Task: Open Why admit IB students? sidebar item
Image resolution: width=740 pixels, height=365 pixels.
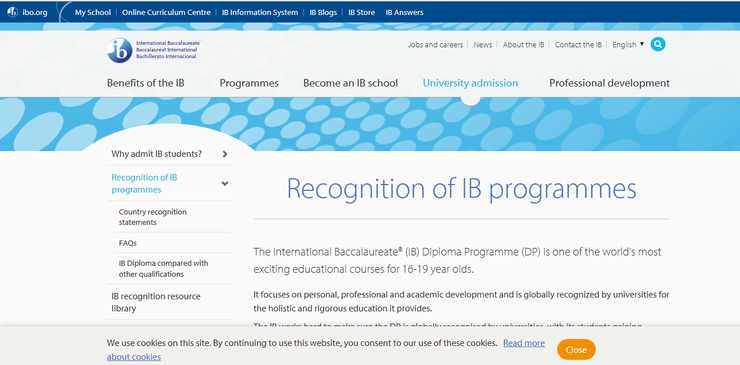Action: [x=157, y=154]
